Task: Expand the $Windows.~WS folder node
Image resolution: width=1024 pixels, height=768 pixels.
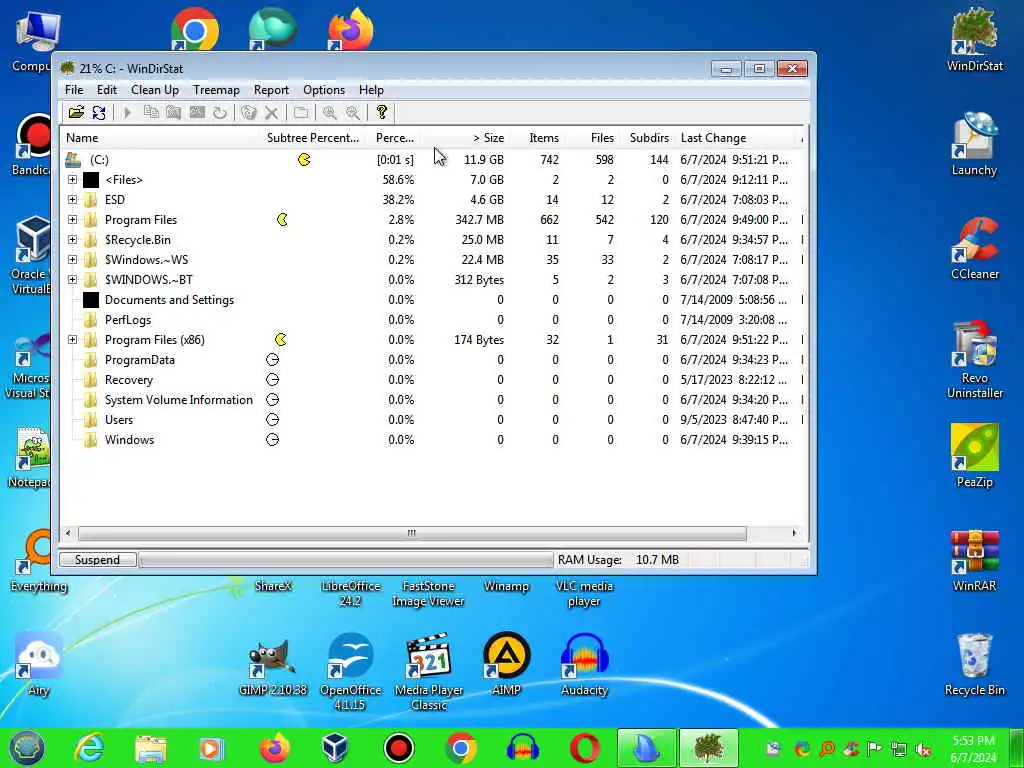Action: point(72,260)
